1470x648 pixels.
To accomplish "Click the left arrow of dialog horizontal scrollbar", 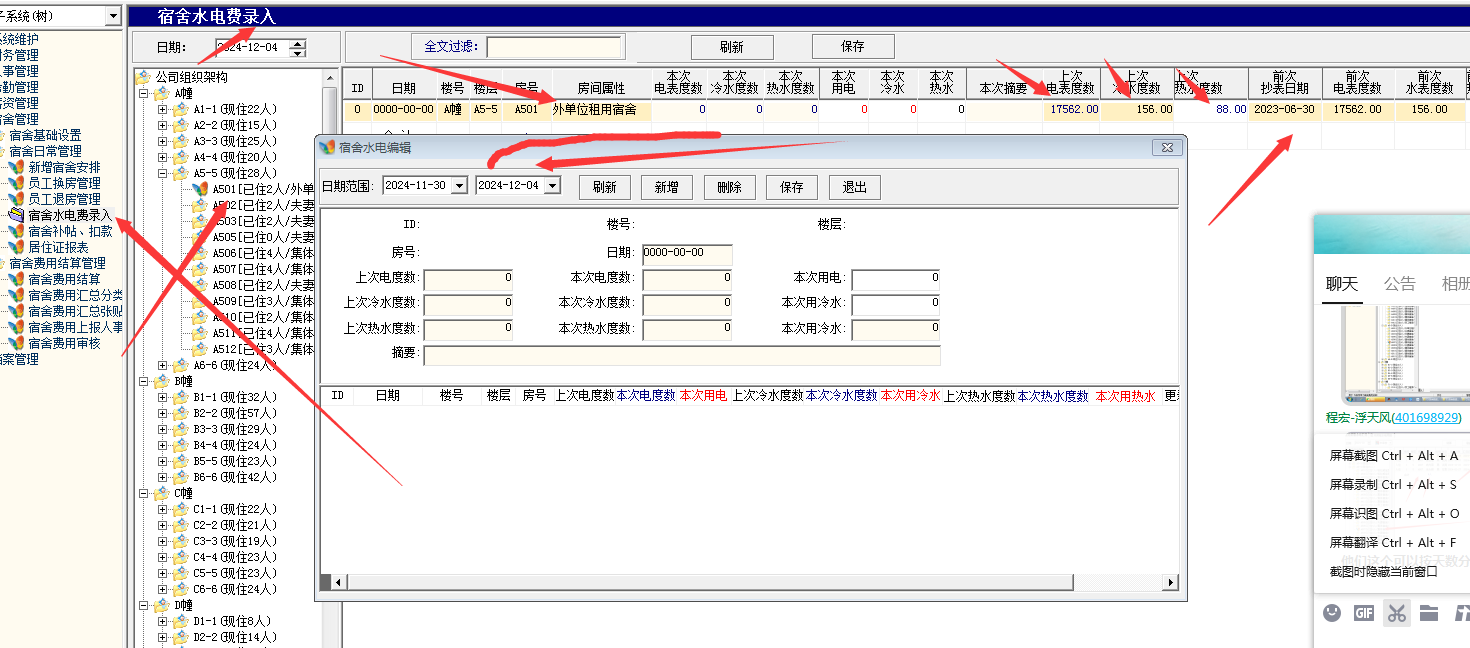I will click(x=338, y=582).
